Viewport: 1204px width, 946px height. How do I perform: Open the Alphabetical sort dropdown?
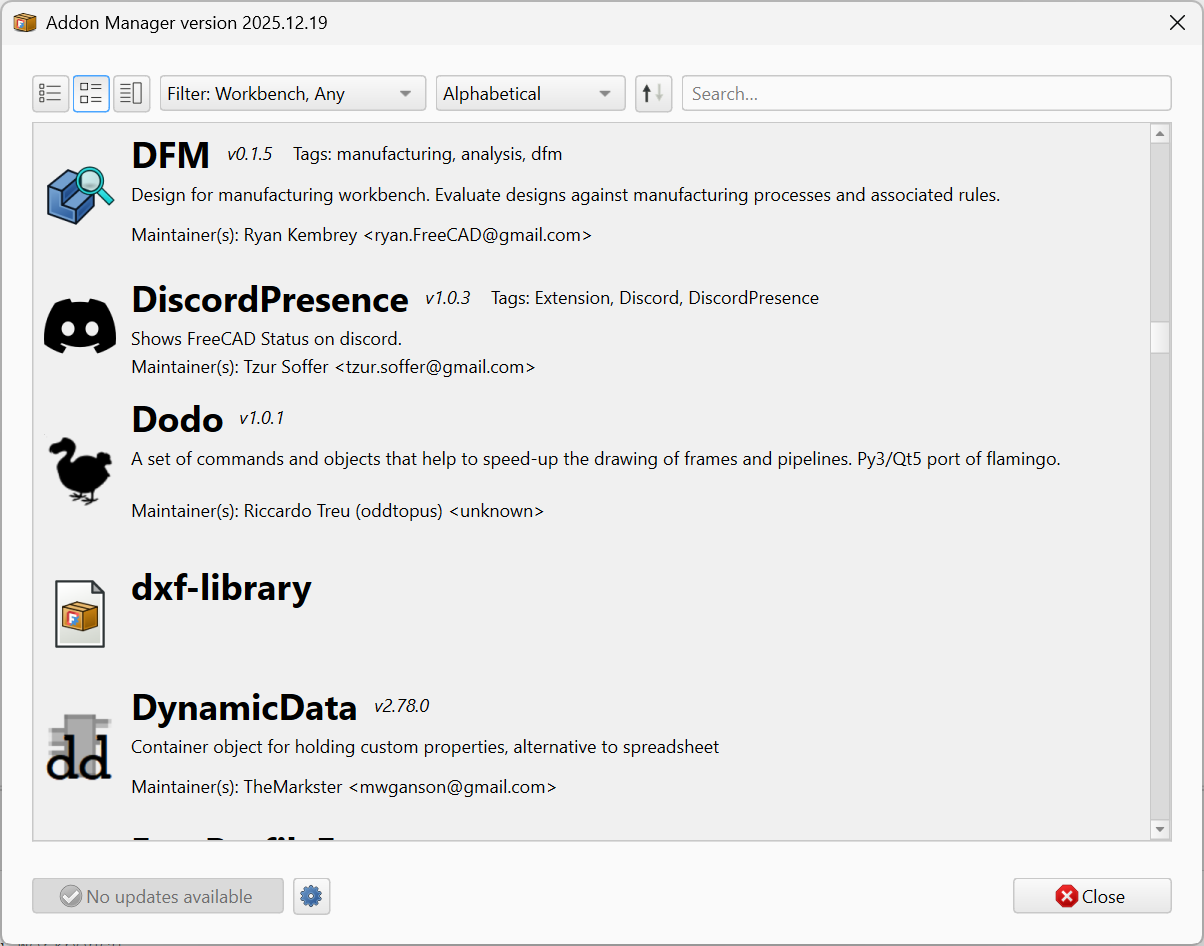coord(530,94)
